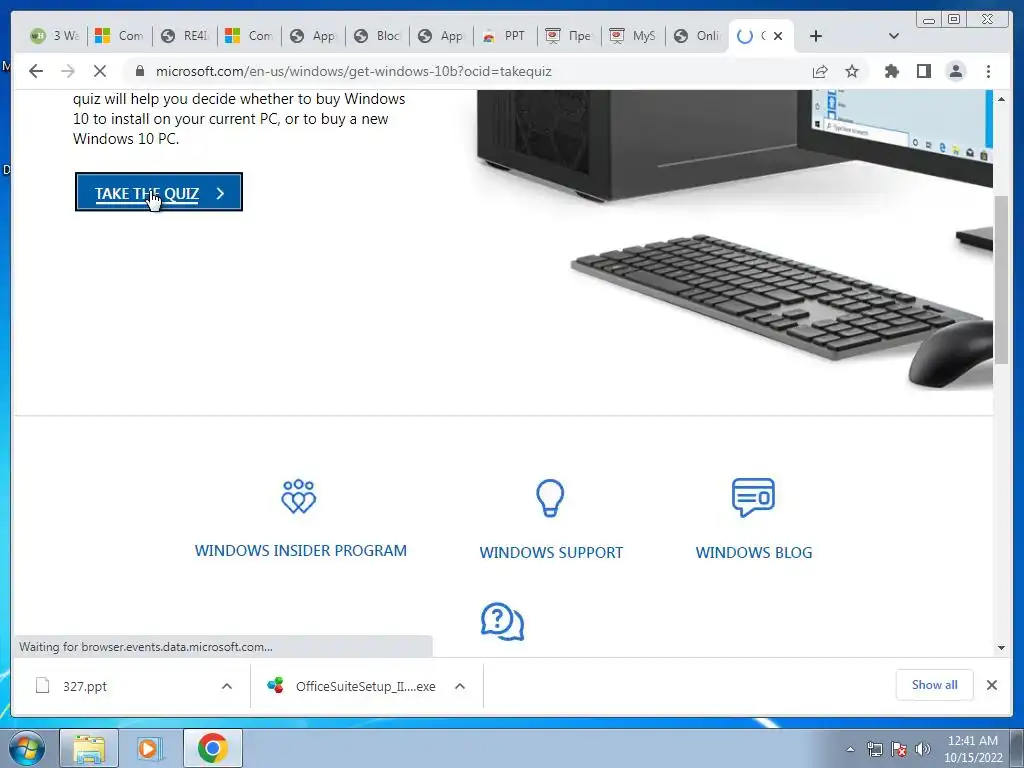Image resolution: width=1024 pixels, height=768 pixels.
Task: Open the Windows Support link
Action: 551,552
